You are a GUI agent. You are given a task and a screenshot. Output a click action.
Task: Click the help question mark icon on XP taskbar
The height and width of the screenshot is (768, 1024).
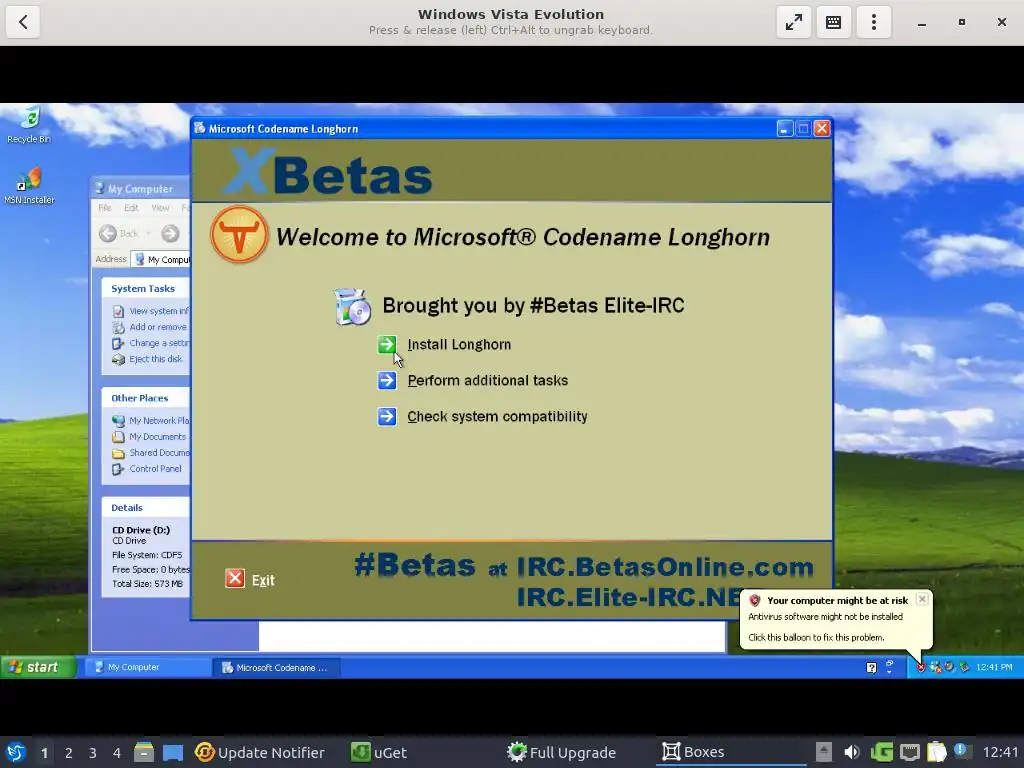[871, 667]
